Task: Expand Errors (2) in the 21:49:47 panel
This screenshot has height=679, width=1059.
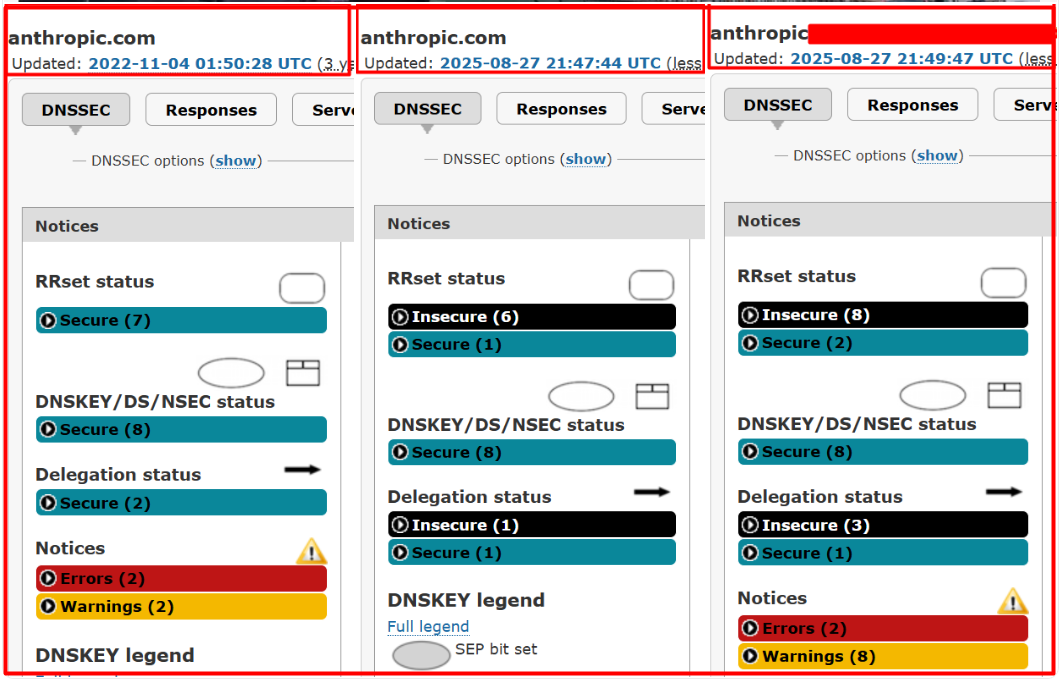Action: click(x=883, y=628)
